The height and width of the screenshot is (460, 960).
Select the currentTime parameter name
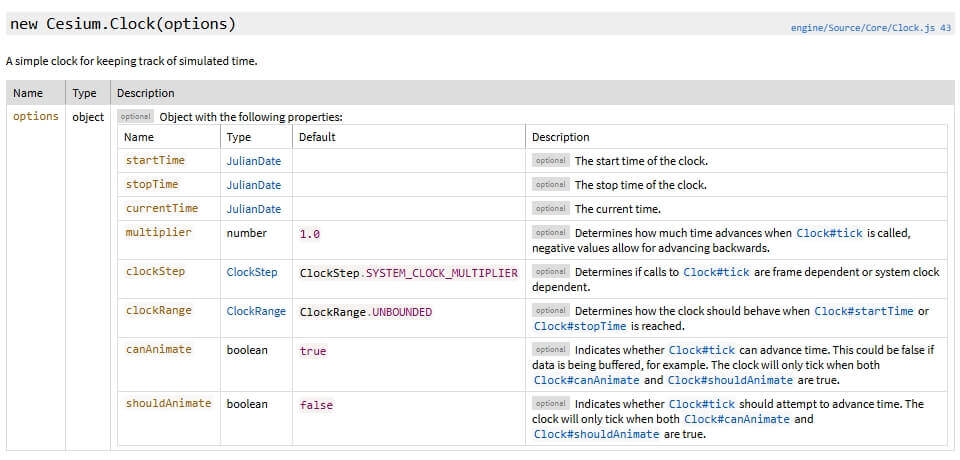[162, 208]
